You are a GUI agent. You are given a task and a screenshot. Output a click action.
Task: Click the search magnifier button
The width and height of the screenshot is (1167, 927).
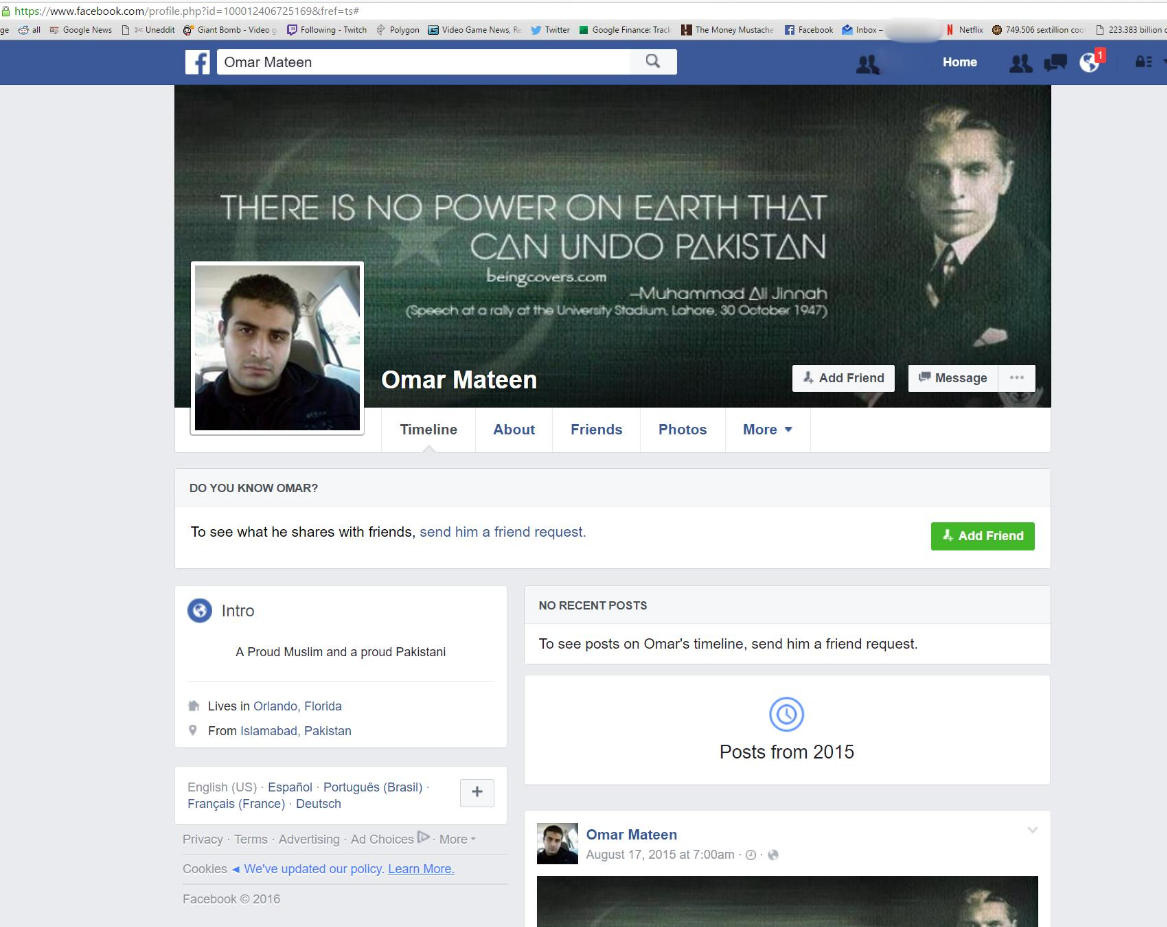click(653, 62)
